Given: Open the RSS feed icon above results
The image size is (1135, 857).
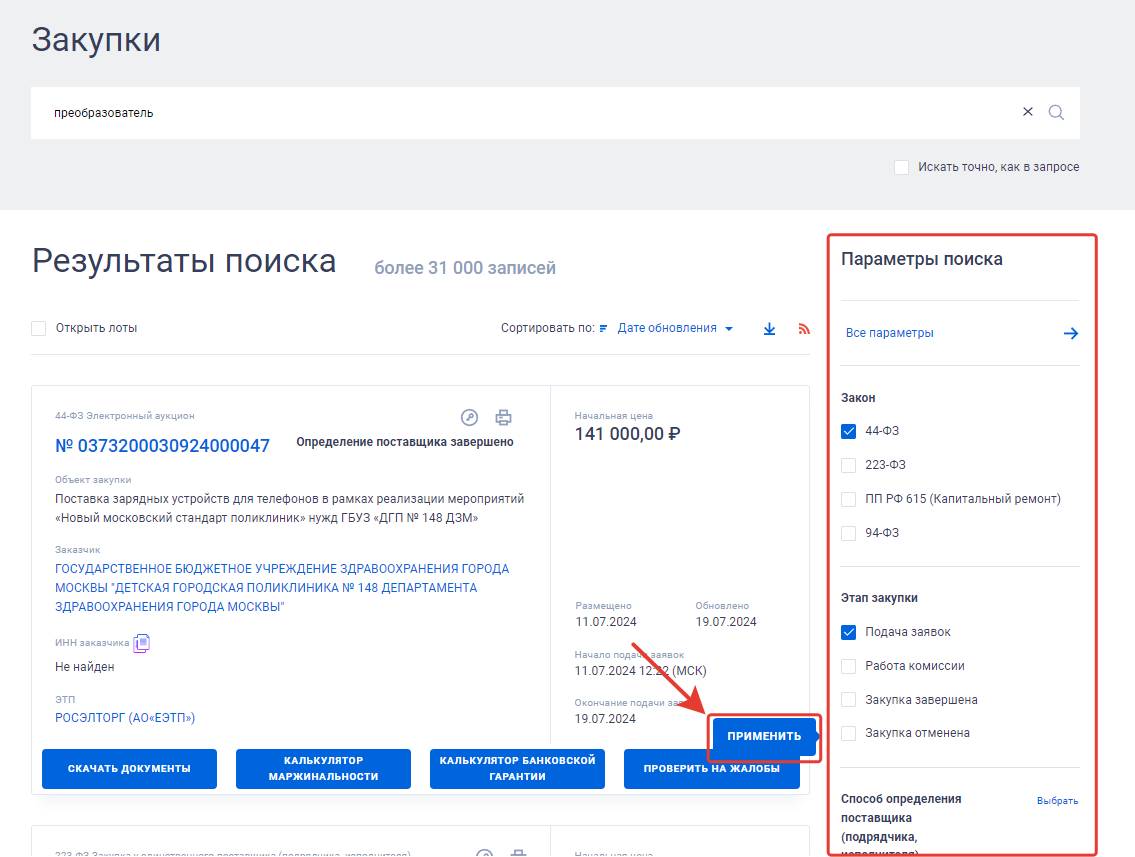Looking at the screenshot, I should click(x=804, y=328).
